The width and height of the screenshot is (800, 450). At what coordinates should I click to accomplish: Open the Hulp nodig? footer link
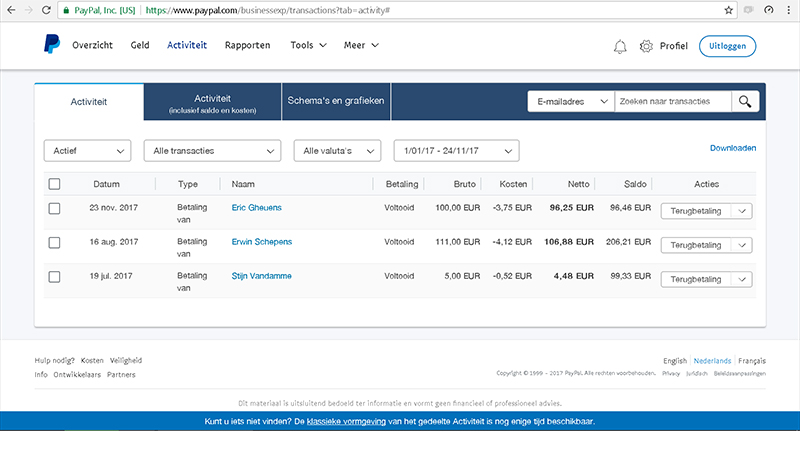(55, 360)
